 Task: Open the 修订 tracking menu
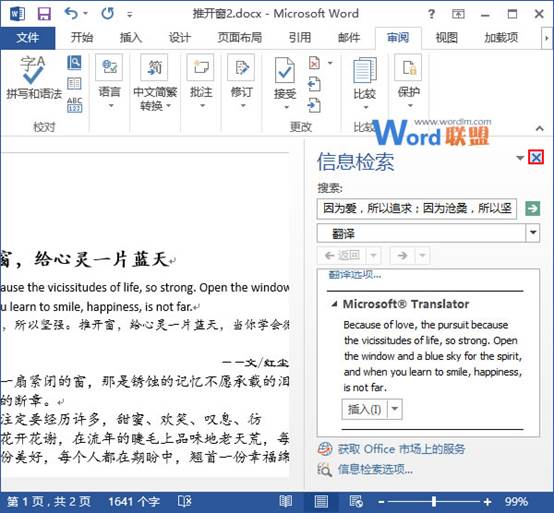(242, 82)
